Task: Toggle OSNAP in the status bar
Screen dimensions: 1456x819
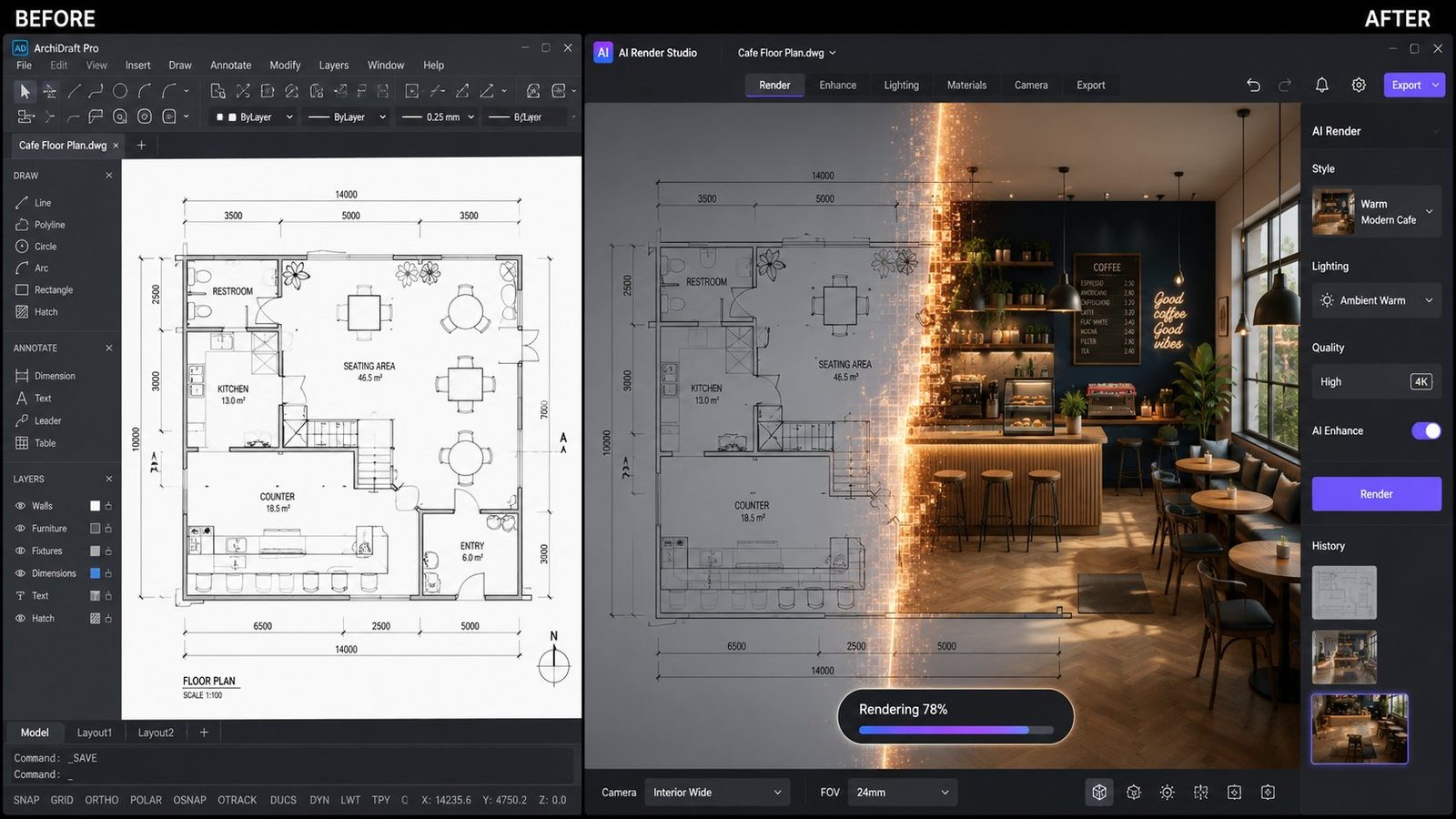Action: click(x=189, y=800)
